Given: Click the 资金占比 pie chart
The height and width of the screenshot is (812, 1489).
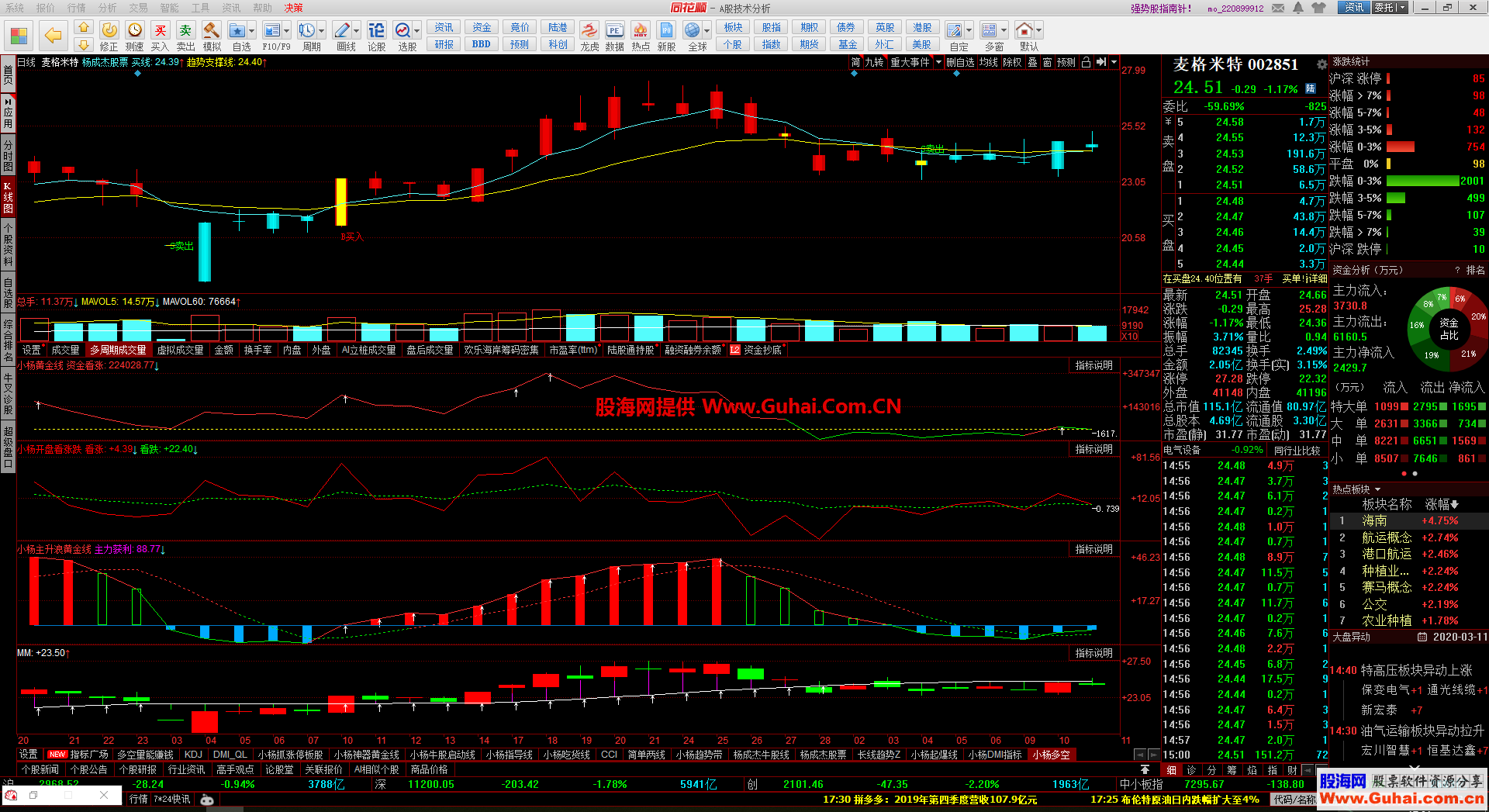Looking at the screenshot, I should coord(1448,328).
